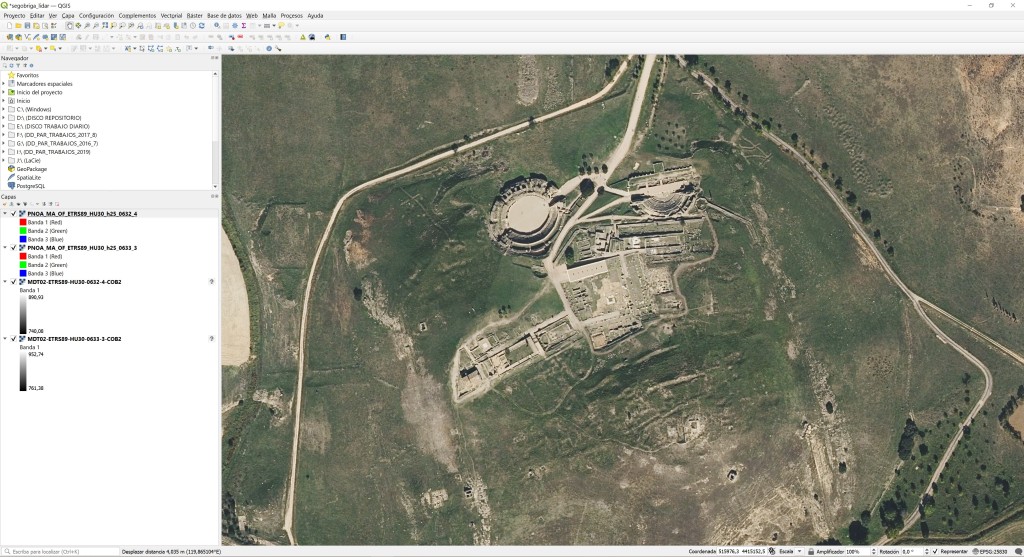Screen dimensions: 1024x557
Task: Open the Ráster menu
Action: (194, 16)
